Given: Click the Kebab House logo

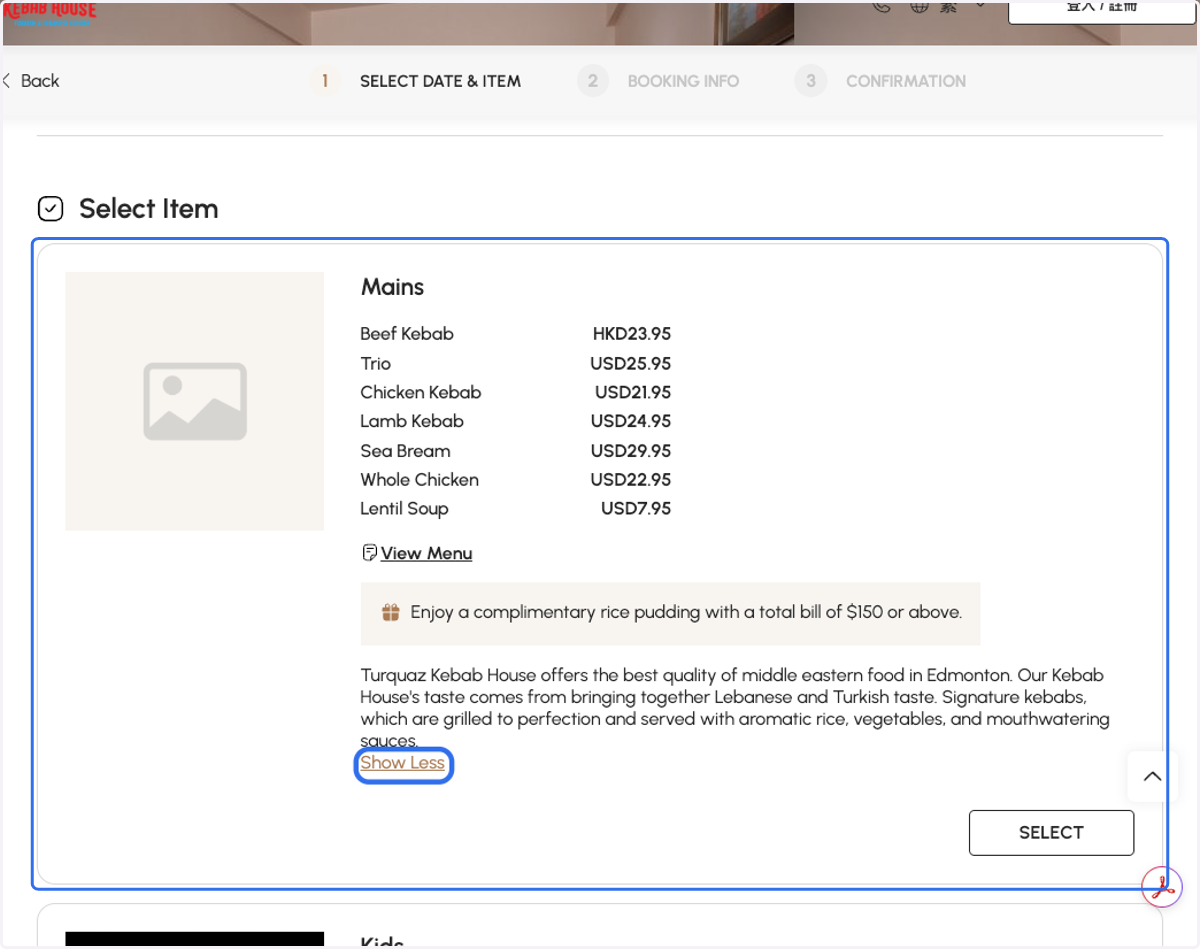Looking at the screenshot, I should click(x=50, y=12).
